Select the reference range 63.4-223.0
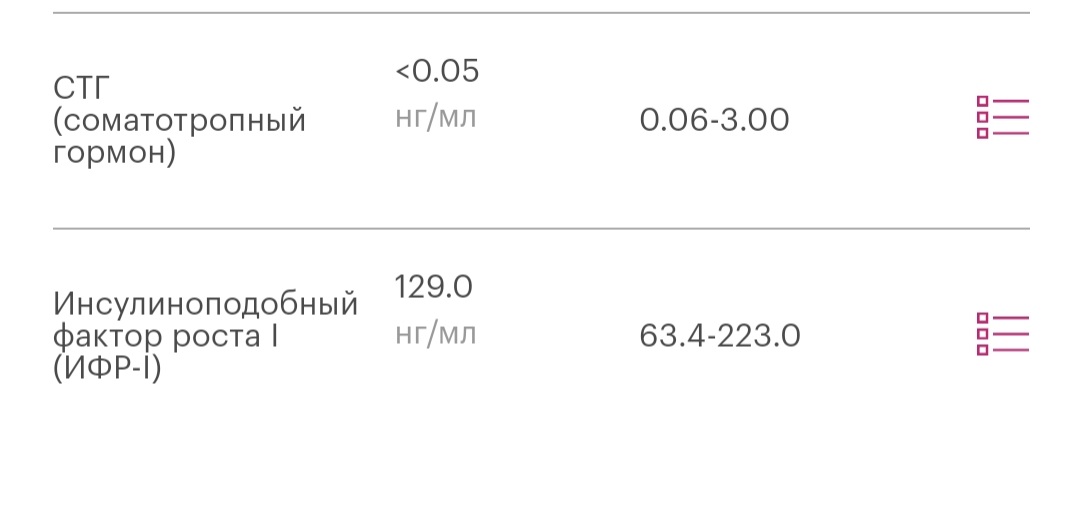Viewport: 1080px width, 525px height. click(719, 336)
